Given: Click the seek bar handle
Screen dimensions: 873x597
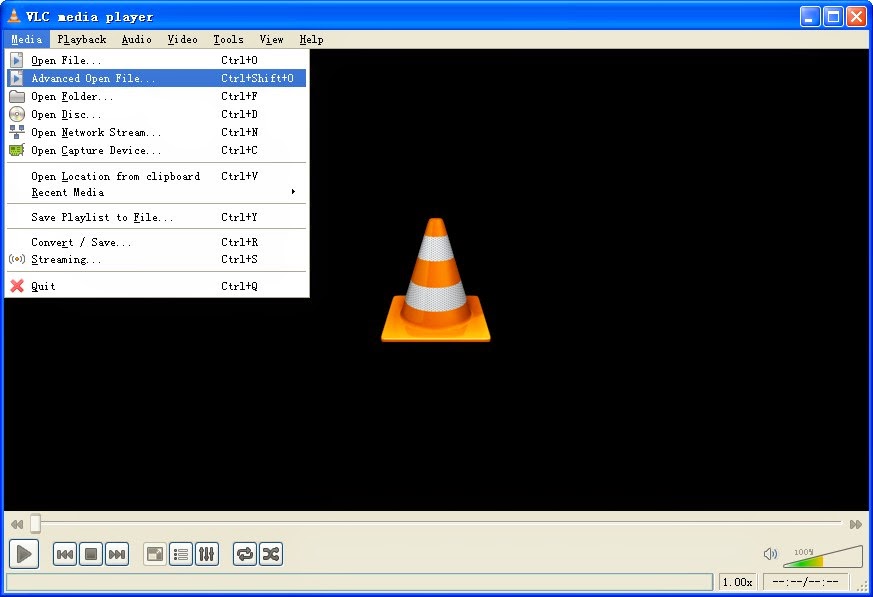Looking at the screenshot, I should point(35,523).
